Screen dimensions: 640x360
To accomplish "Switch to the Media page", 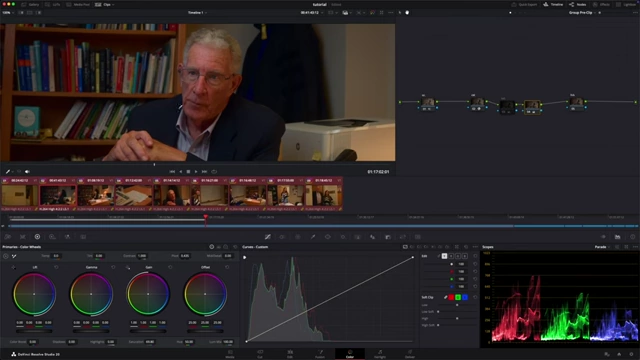I will click(x=230, y=354).
